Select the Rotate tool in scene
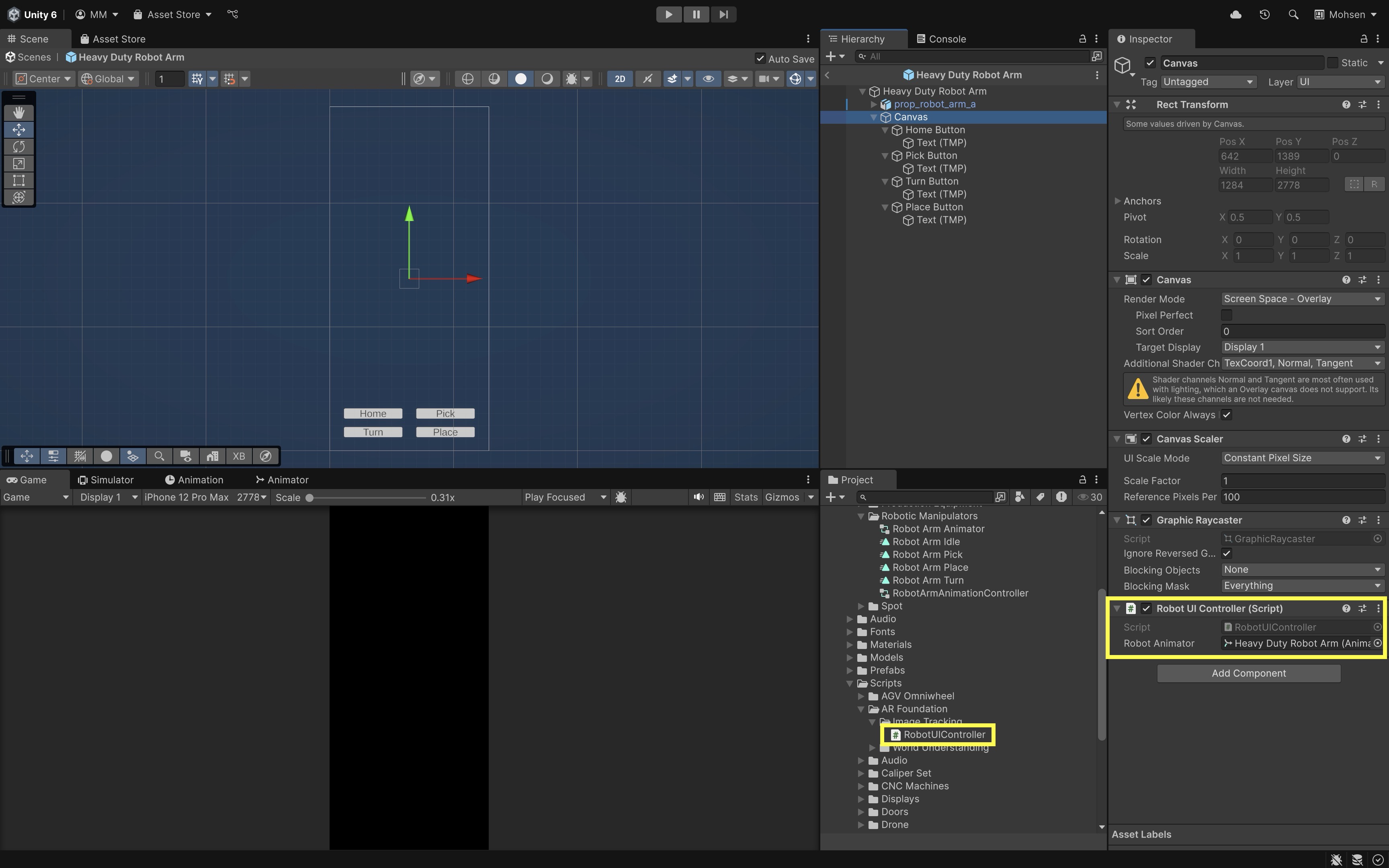 18,147
